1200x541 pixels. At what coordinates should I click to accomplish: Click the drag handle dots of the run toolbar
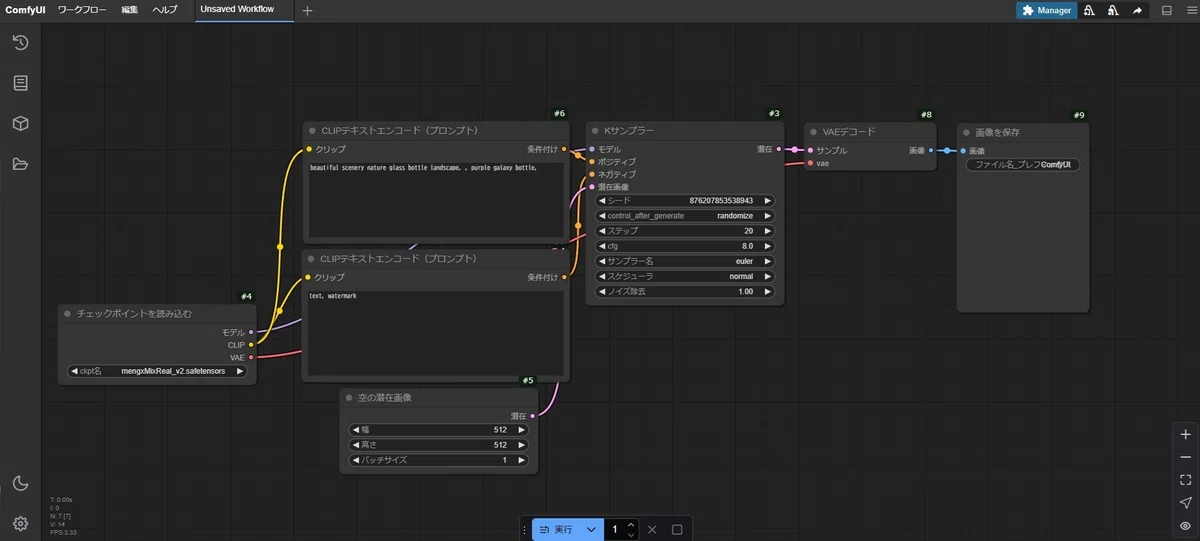coord(524,529)
